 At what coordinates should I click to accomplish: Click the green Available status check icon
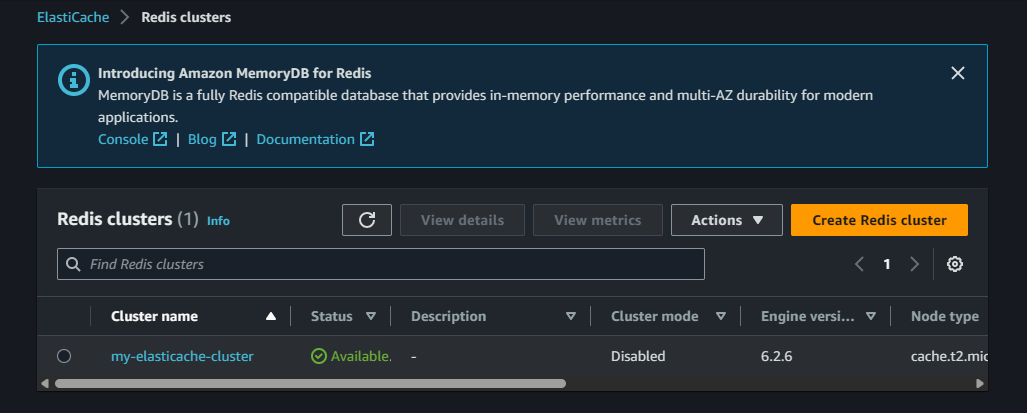pos(319,356)
